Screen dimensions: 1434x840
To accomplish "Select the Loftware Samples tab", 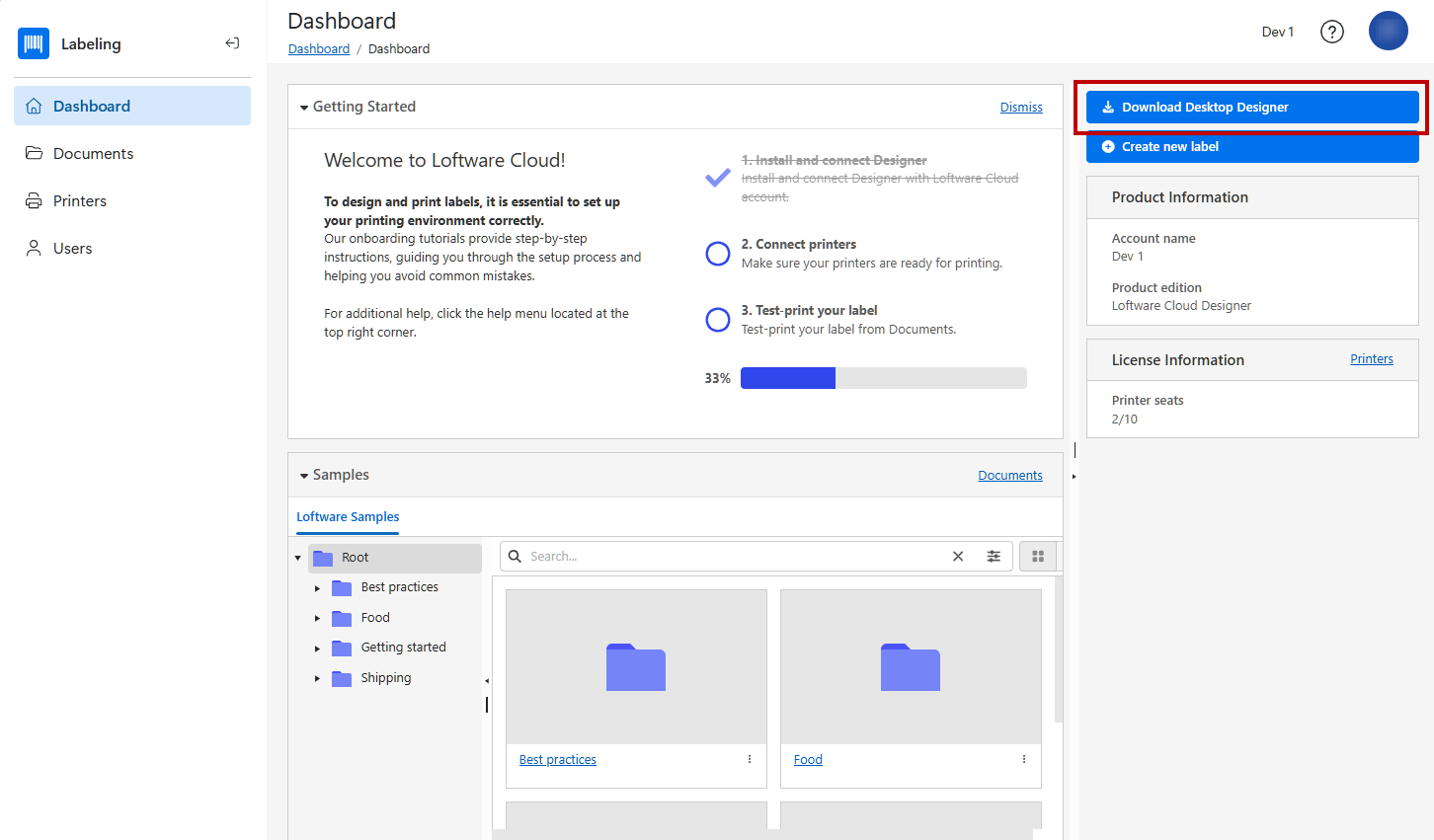I will click(x=348, y=517).
